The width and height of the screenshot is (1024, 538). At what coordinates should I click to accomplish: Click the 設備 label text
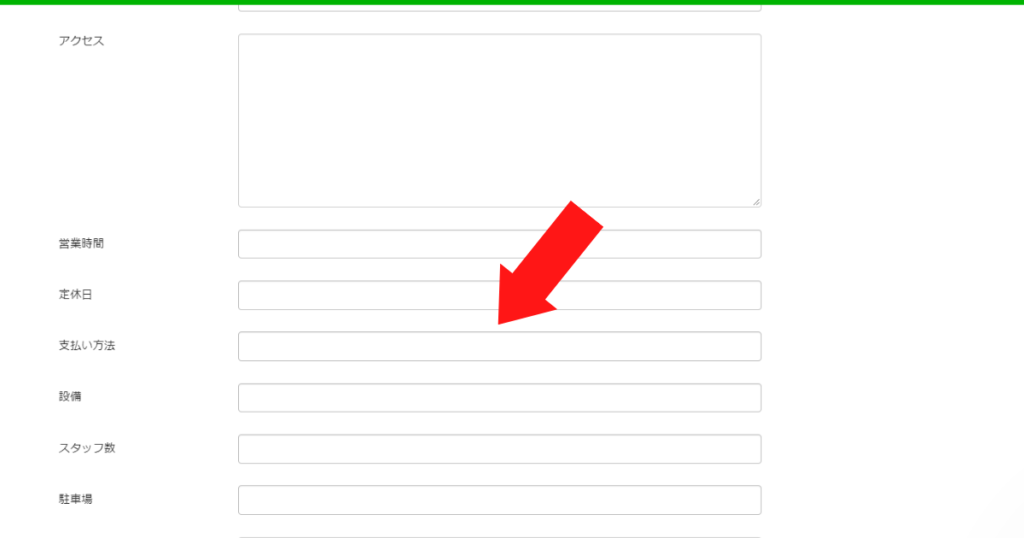70,396
